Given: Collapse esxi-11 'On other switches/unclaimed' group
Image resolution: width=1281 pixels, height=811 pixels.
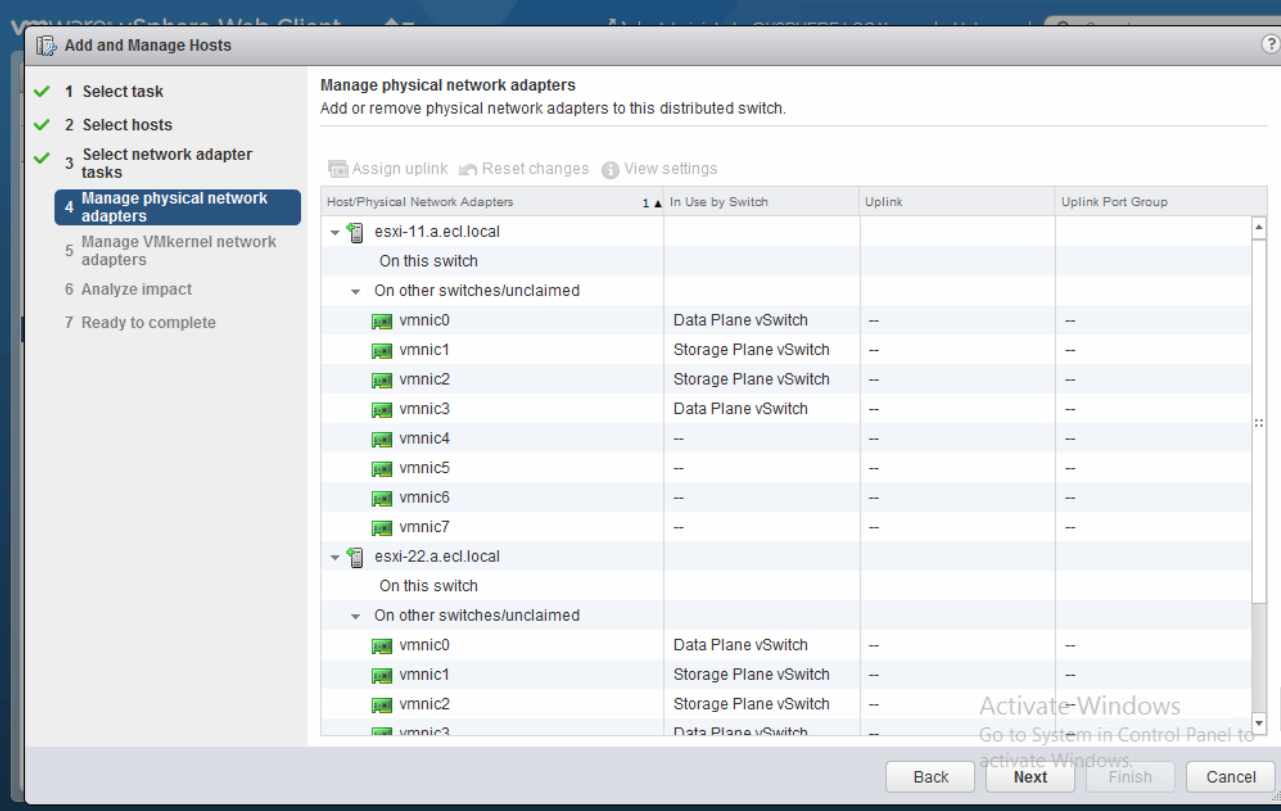Looking at the screenshot, I should pyautogui.click(x=355, y=292).
